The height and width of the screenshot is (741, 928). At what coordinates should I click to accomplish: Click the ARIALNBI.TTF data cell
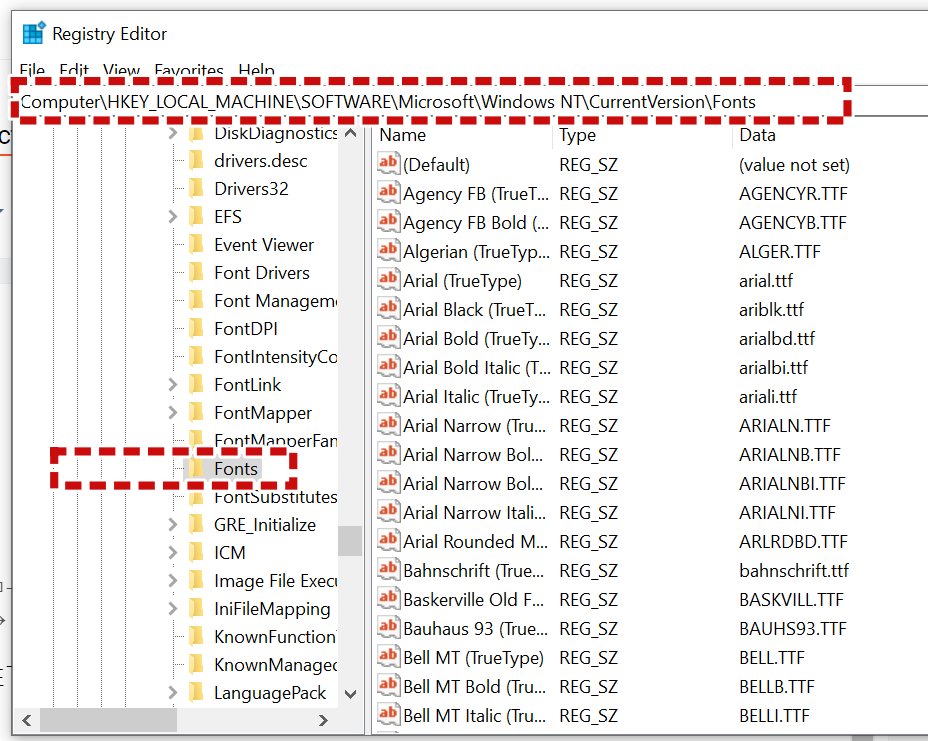pyautogui.click(x=792, y=484)
